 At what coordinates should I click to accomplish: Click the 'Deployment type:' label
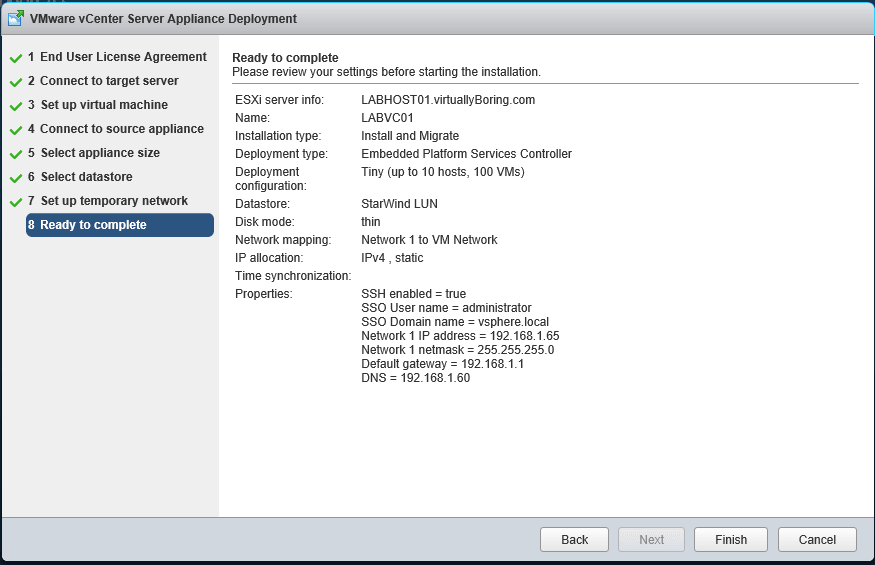[x=281, y=154]
